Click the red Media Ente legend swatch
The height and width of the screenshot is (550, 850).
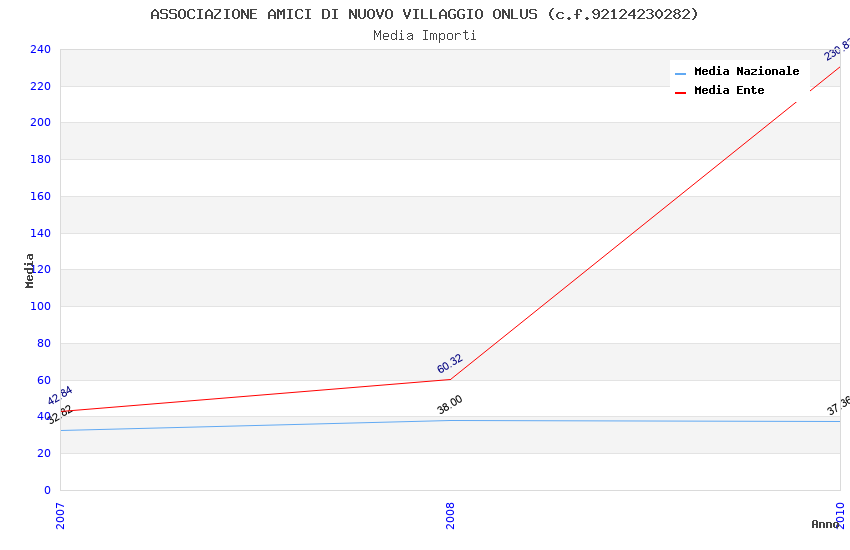[x=680, y=93]
